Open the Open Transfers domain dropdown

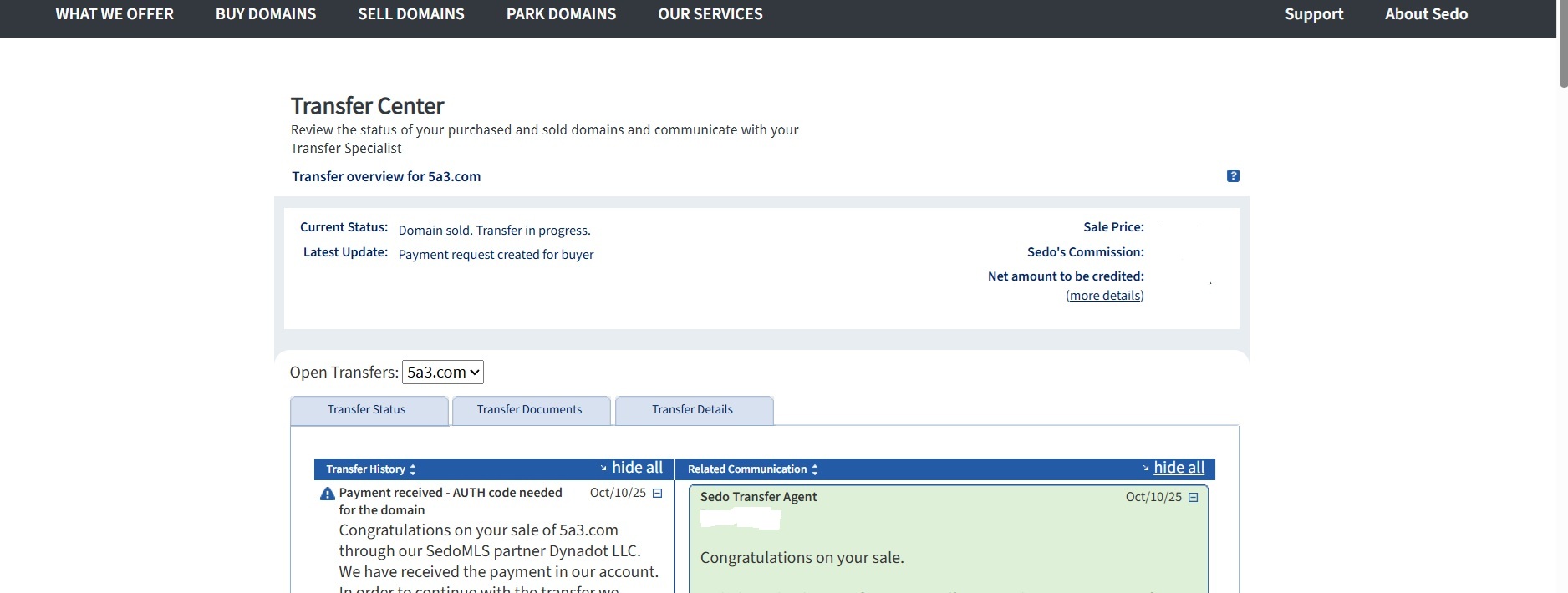(443, 373)
